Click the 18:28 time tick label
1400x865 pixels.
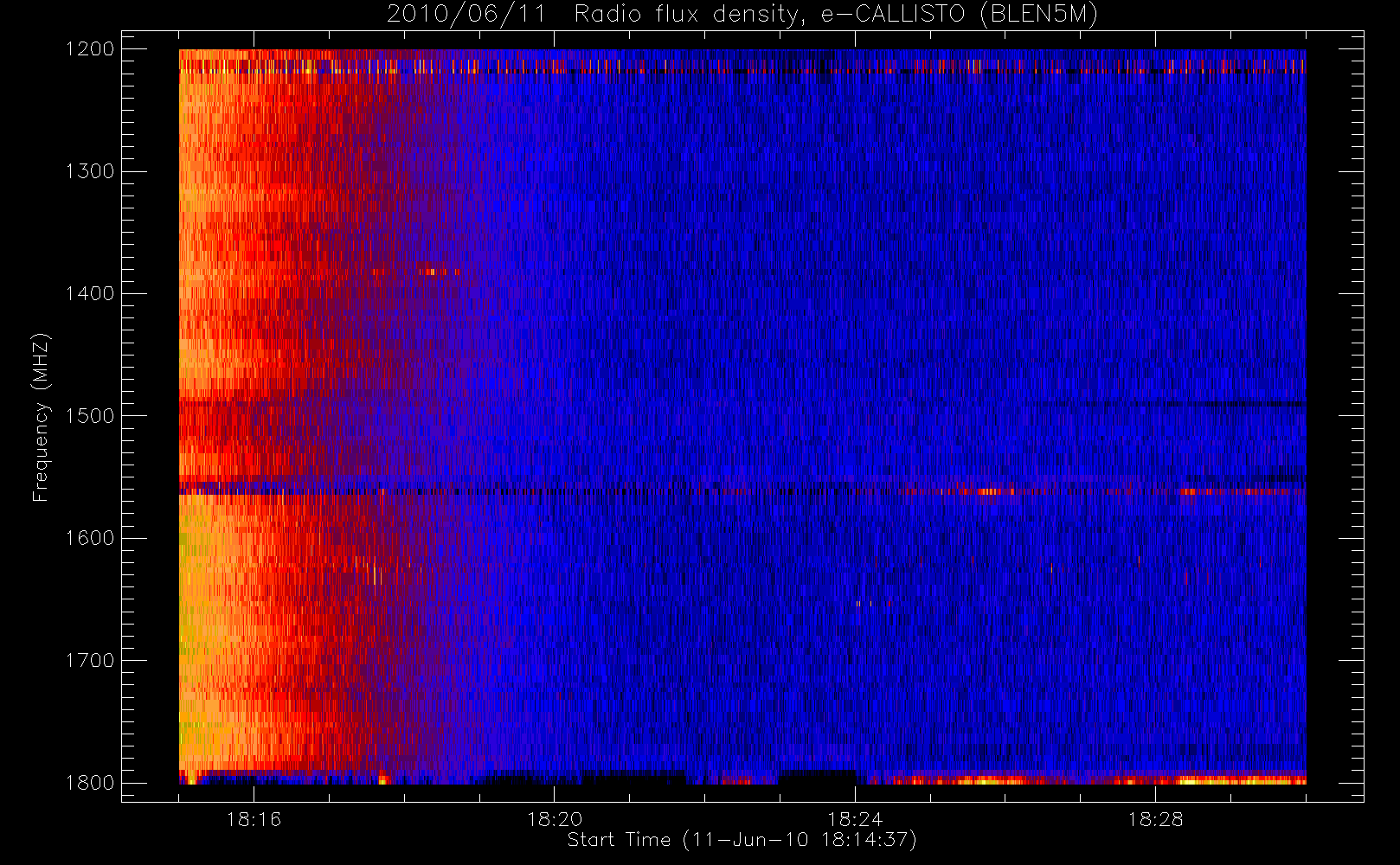[1156, 819]
